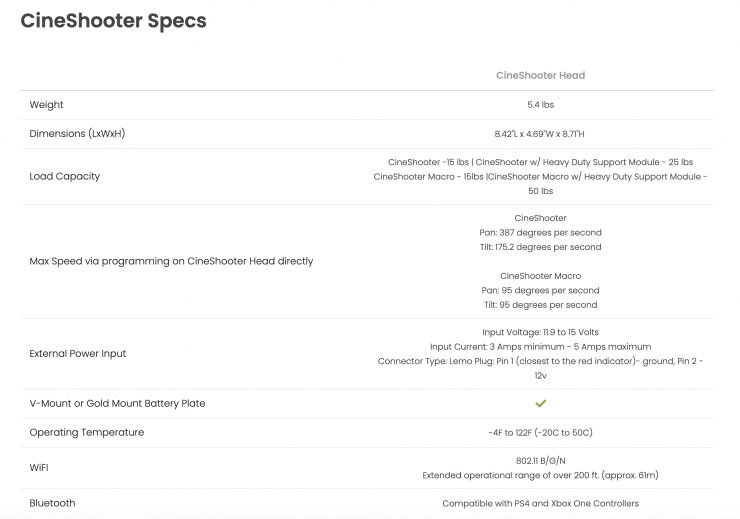This screenshot has width=740, height=519.
Task: Click the Max Speed via programming label
Action: 171,261
